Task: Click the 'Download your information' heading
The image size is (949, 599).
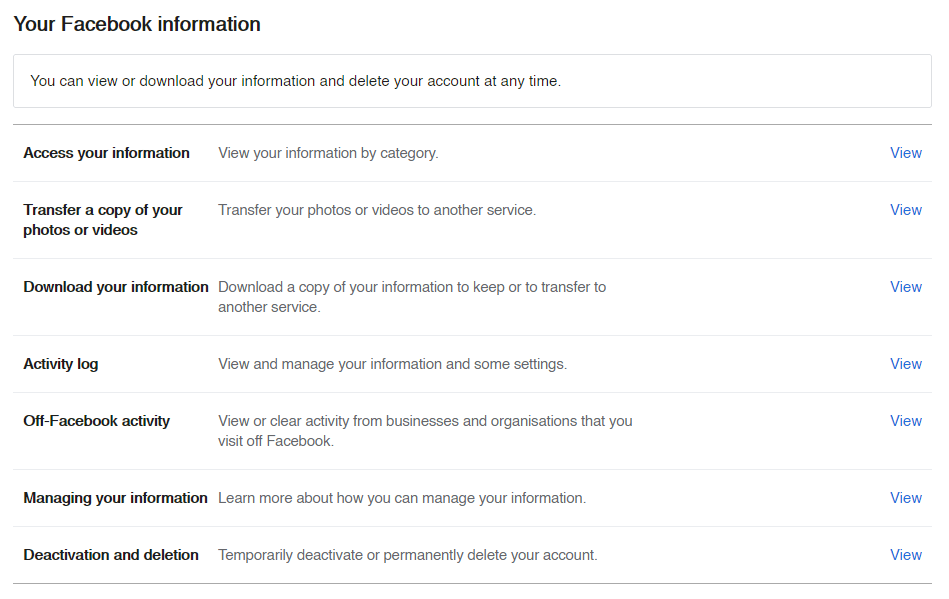Action: tap(116, 287)
